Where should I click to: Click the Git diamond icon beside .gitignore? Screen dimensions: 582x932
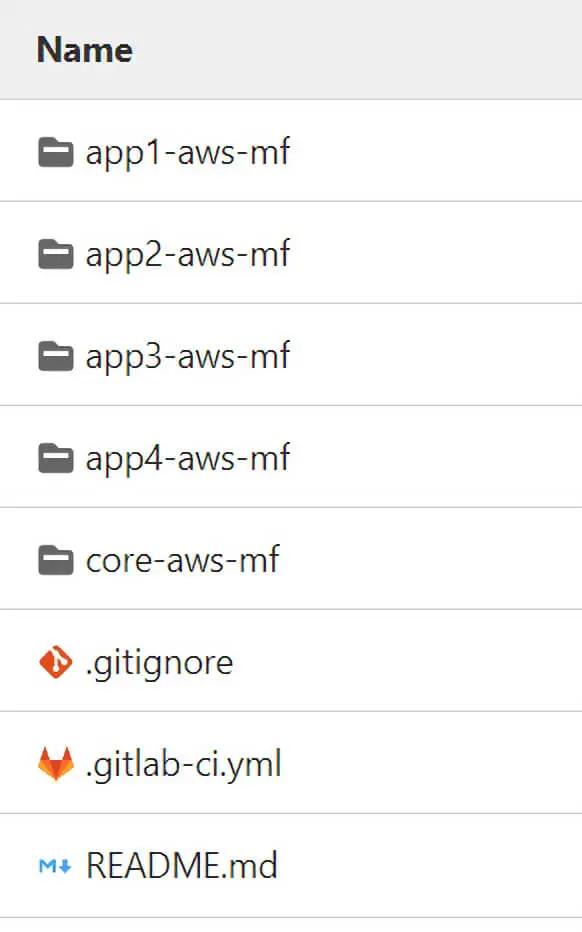click(58, 661)
